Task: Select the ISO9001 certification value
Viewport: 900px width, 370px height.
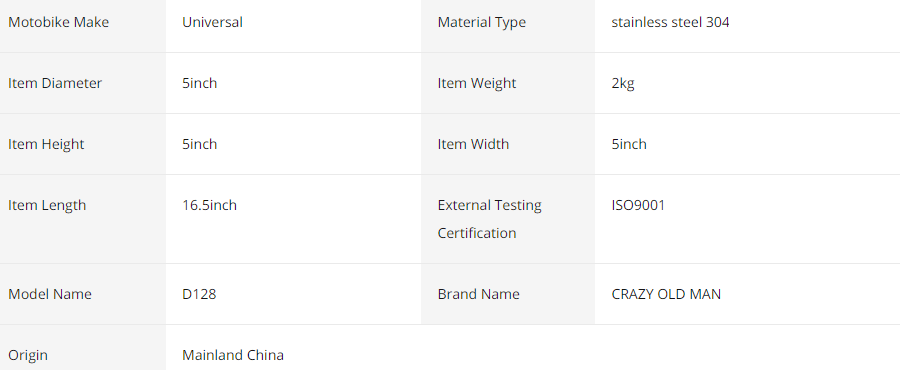Action: [638, 205]
